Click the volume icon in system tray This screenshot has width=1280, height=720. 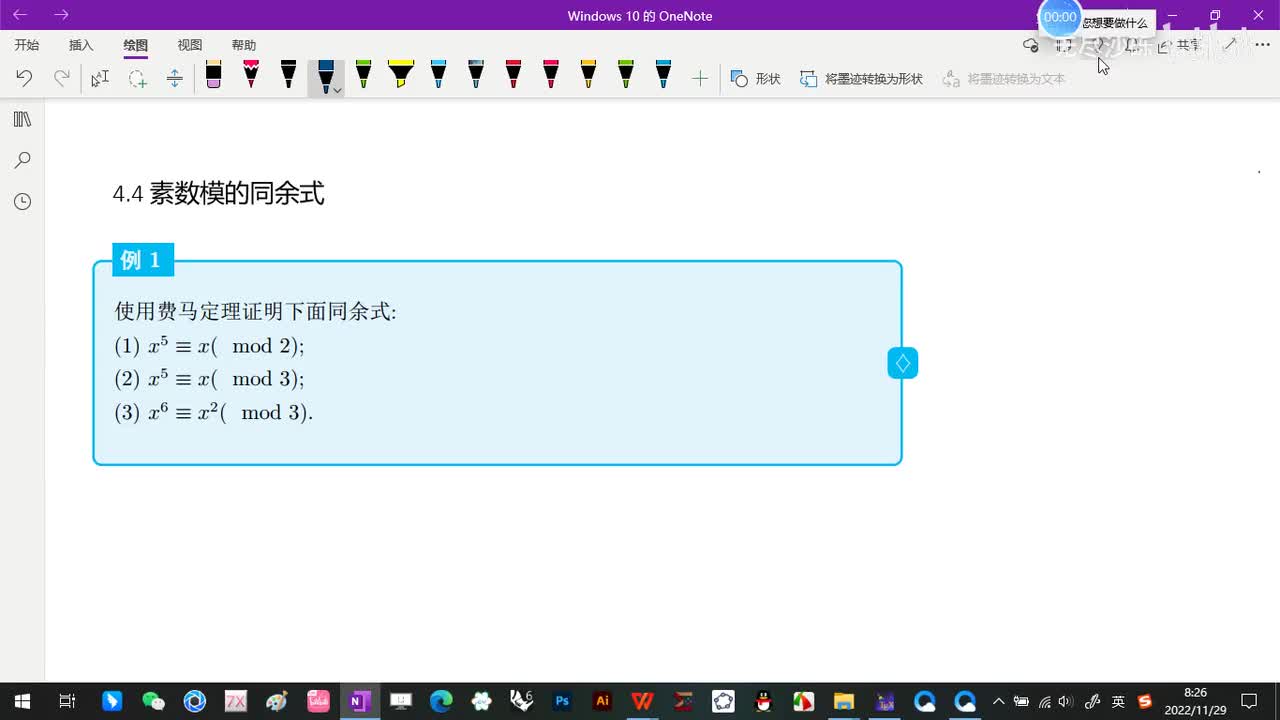(1065, 701)
